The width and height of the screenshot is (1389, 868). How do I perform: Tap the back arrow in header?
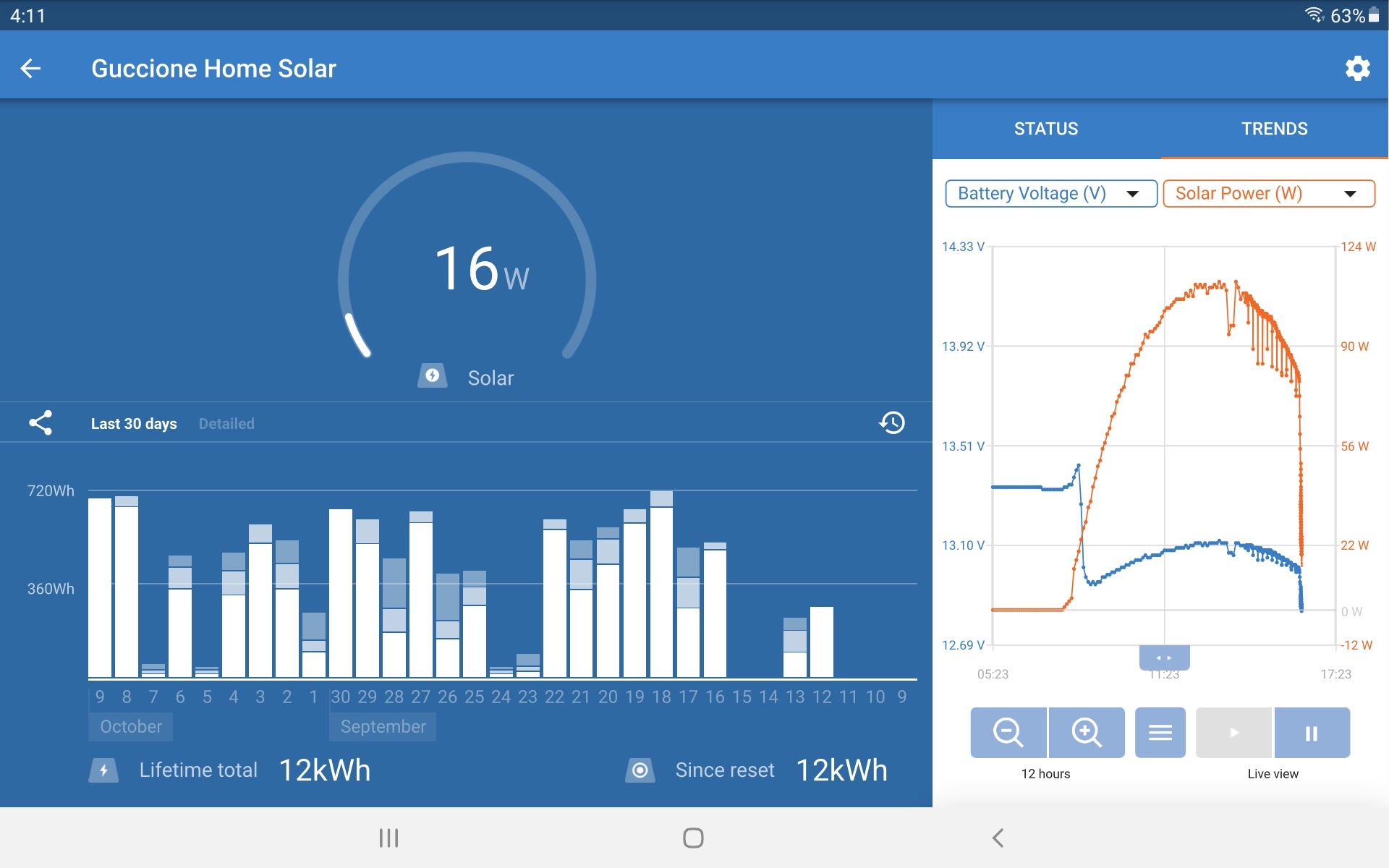[30, 69]
